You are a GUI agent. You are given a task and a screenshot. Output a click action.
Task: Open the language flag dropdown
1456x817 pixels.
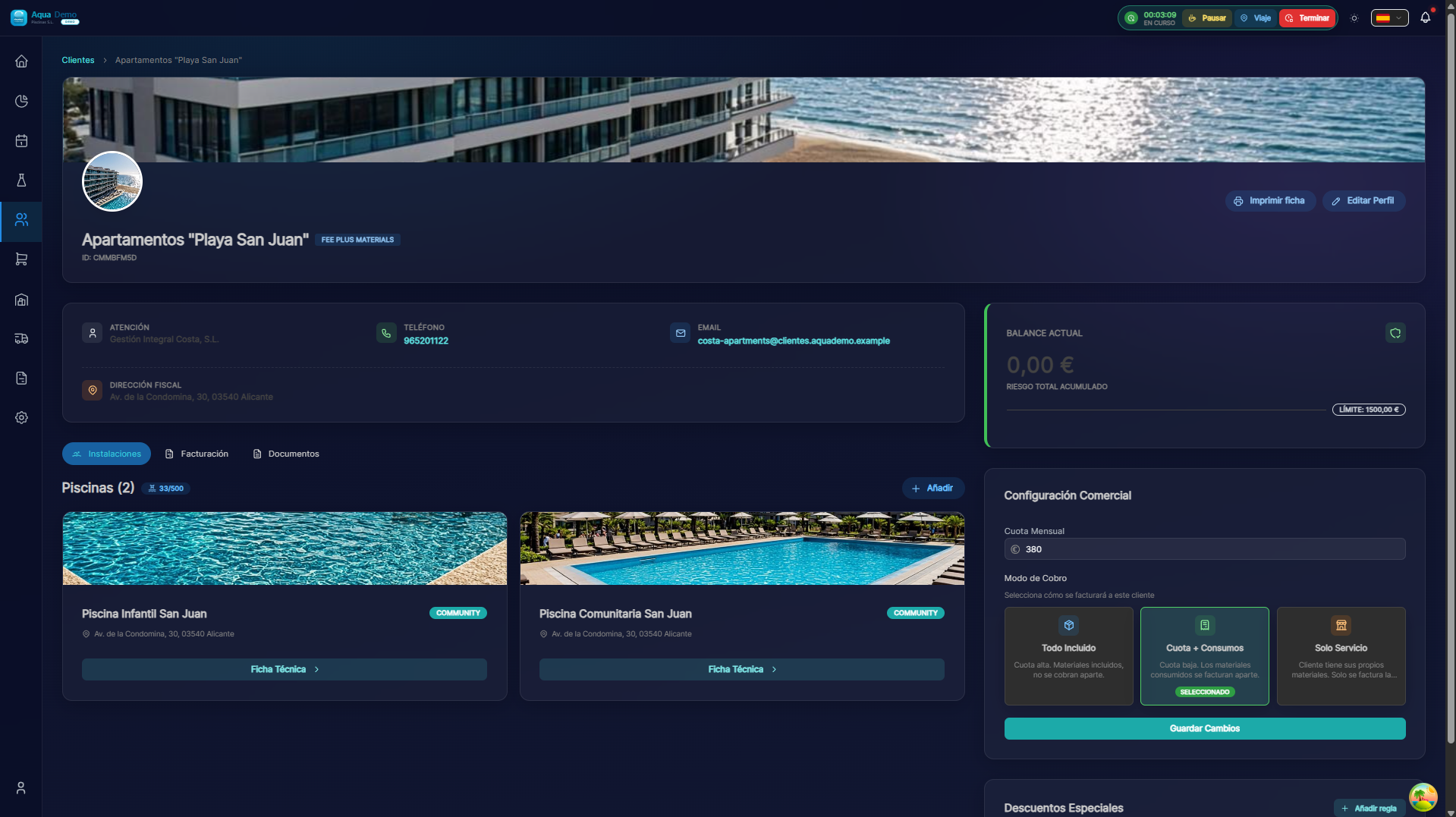pos(1389,18)
